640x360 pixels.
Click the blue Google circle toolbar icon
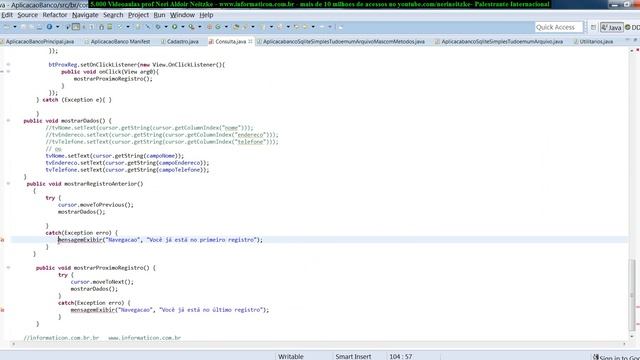click(x=49, y=27)
